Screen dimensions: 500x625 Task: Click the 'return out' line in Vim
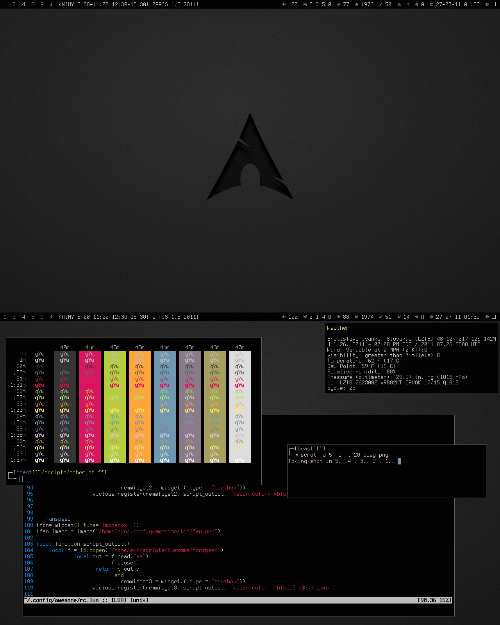117,569
